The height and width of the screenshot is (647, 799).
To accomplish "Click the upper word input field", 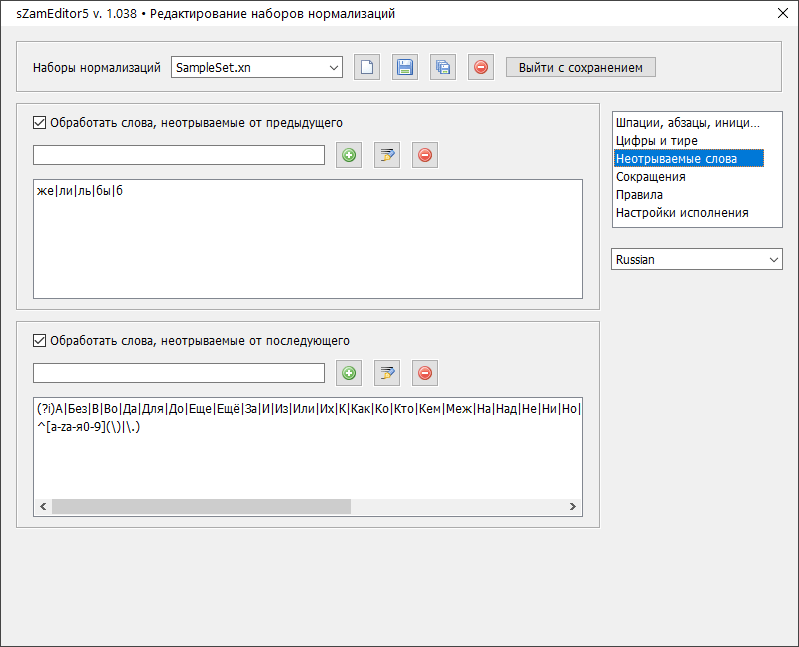I will (179, 155).
